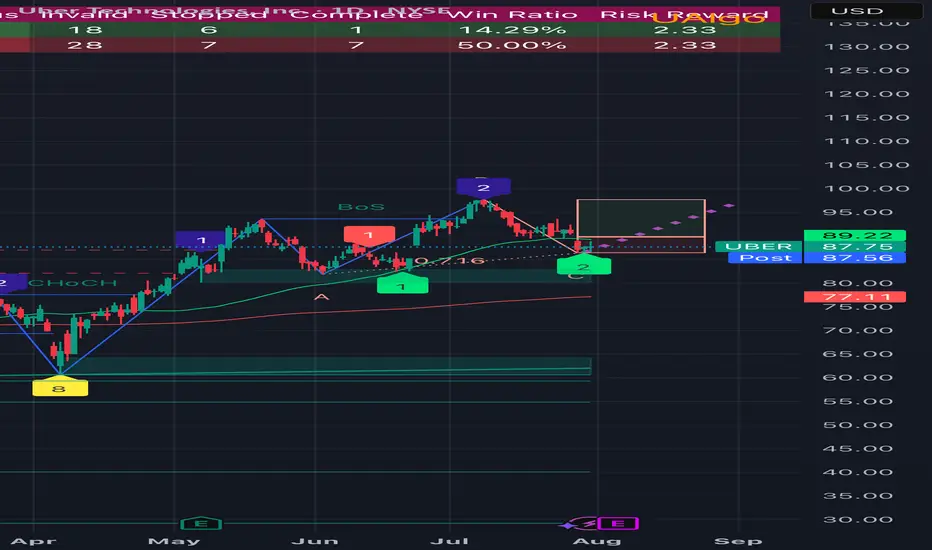Click the UBER symbol price label

(758, 246)
